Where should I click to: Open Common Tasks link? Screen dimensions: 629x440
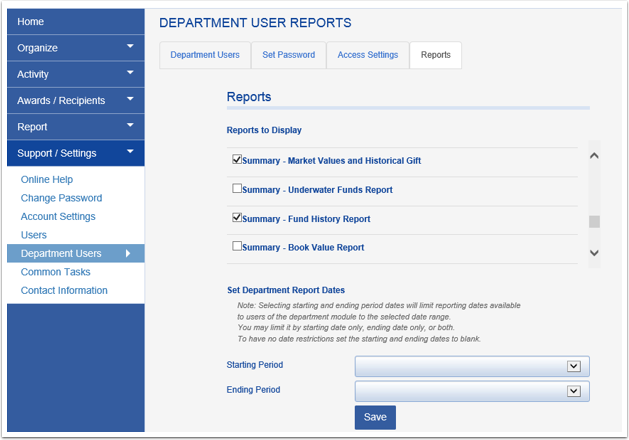pyautogui.click(x=55, y=272)
